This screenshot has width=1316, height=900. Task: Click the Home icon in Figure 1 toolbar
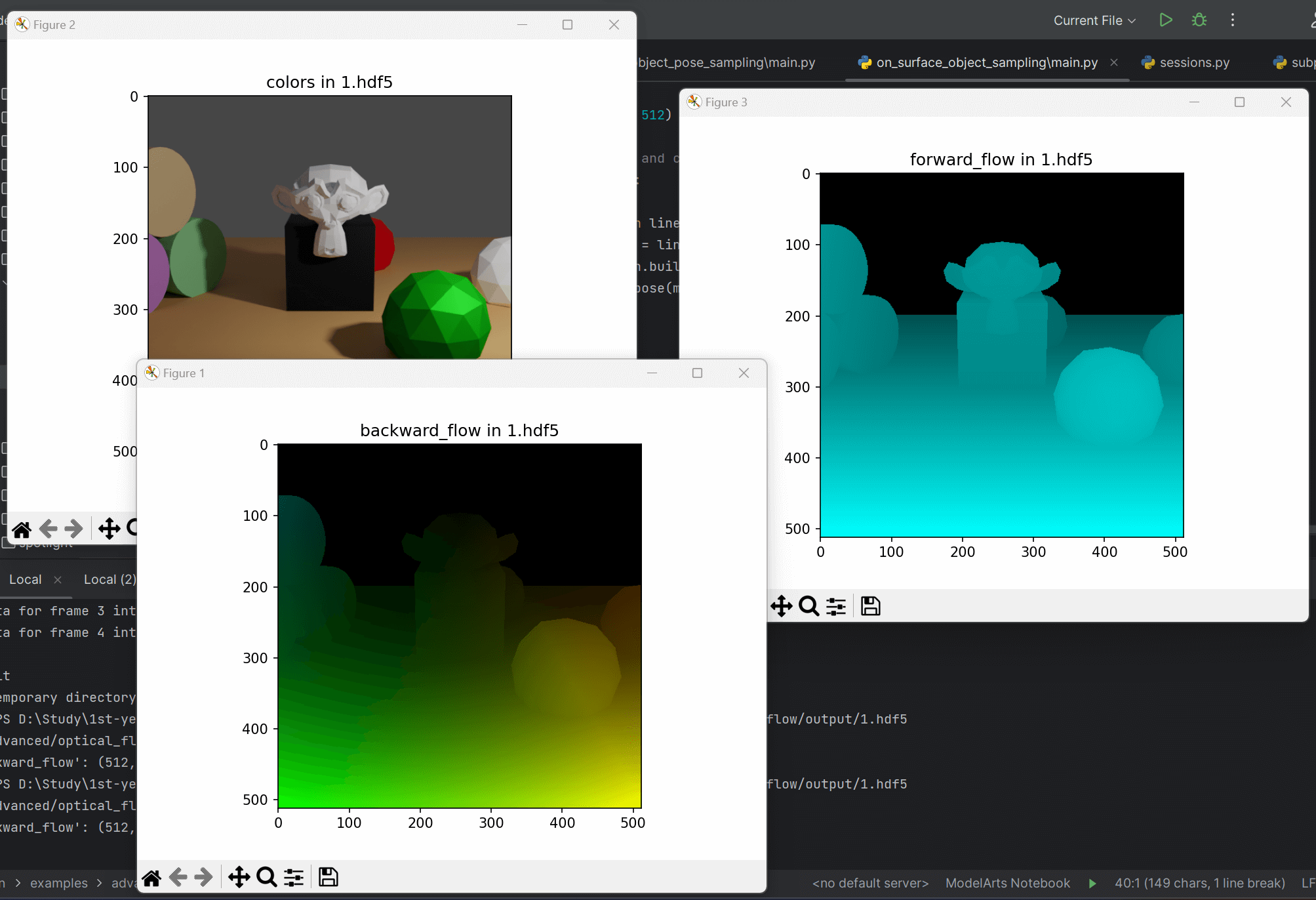tap(151, 877)
